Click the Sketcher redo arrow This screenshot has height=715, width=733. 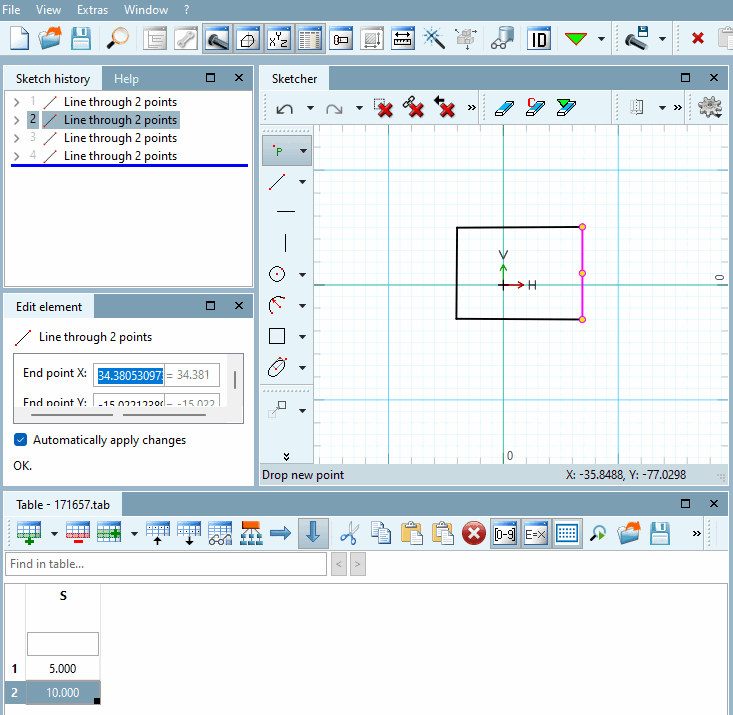[334, 109]
